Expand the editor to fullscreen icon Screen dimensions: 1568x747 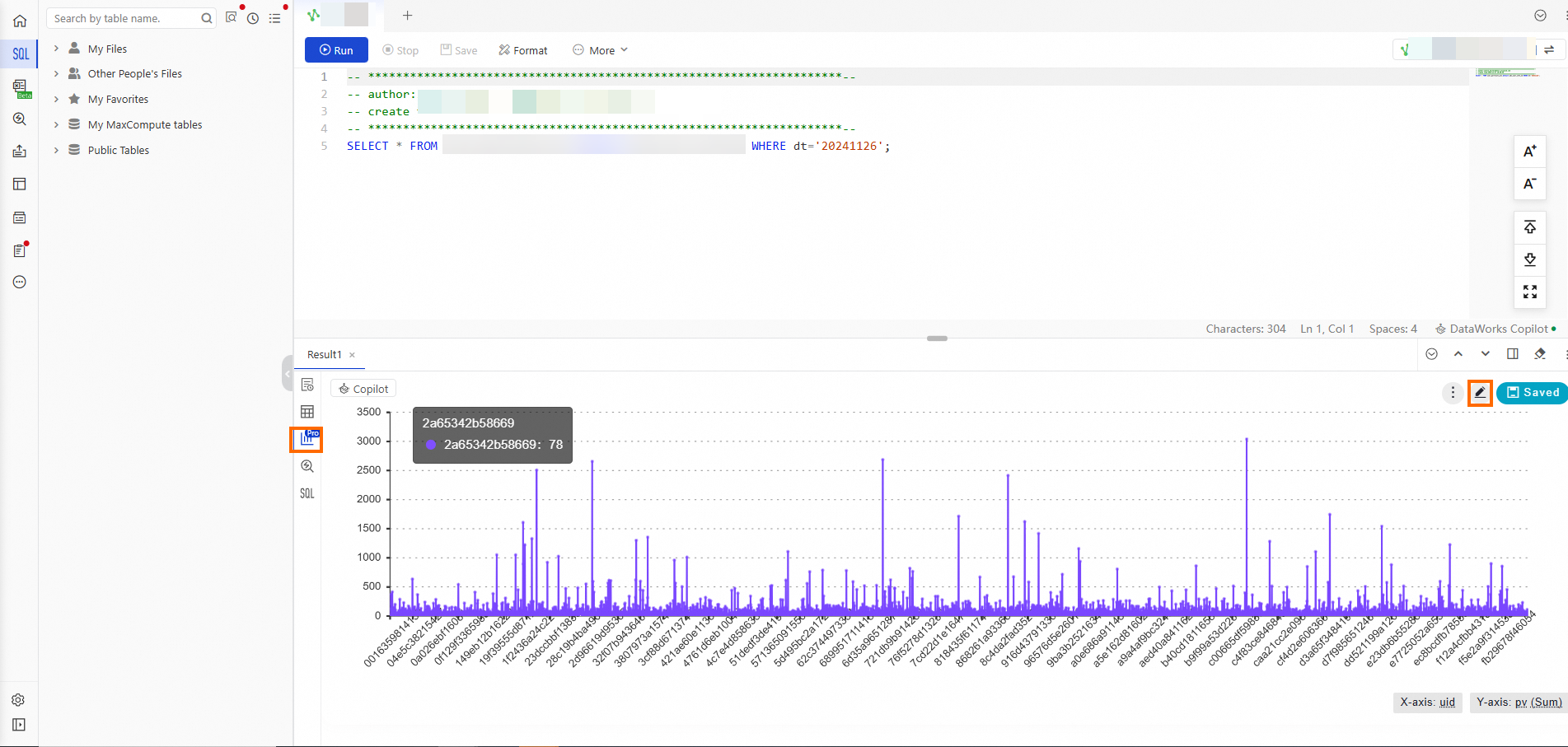click(x=1529, y=292)
